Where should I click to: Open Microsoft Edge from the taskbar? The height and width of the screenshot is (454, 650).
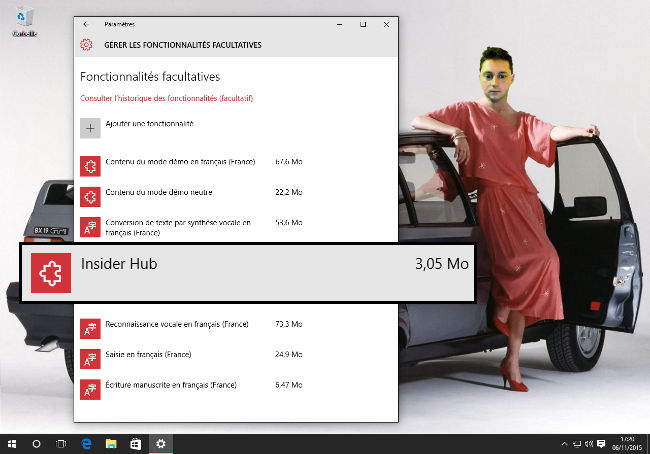(87, 443)
